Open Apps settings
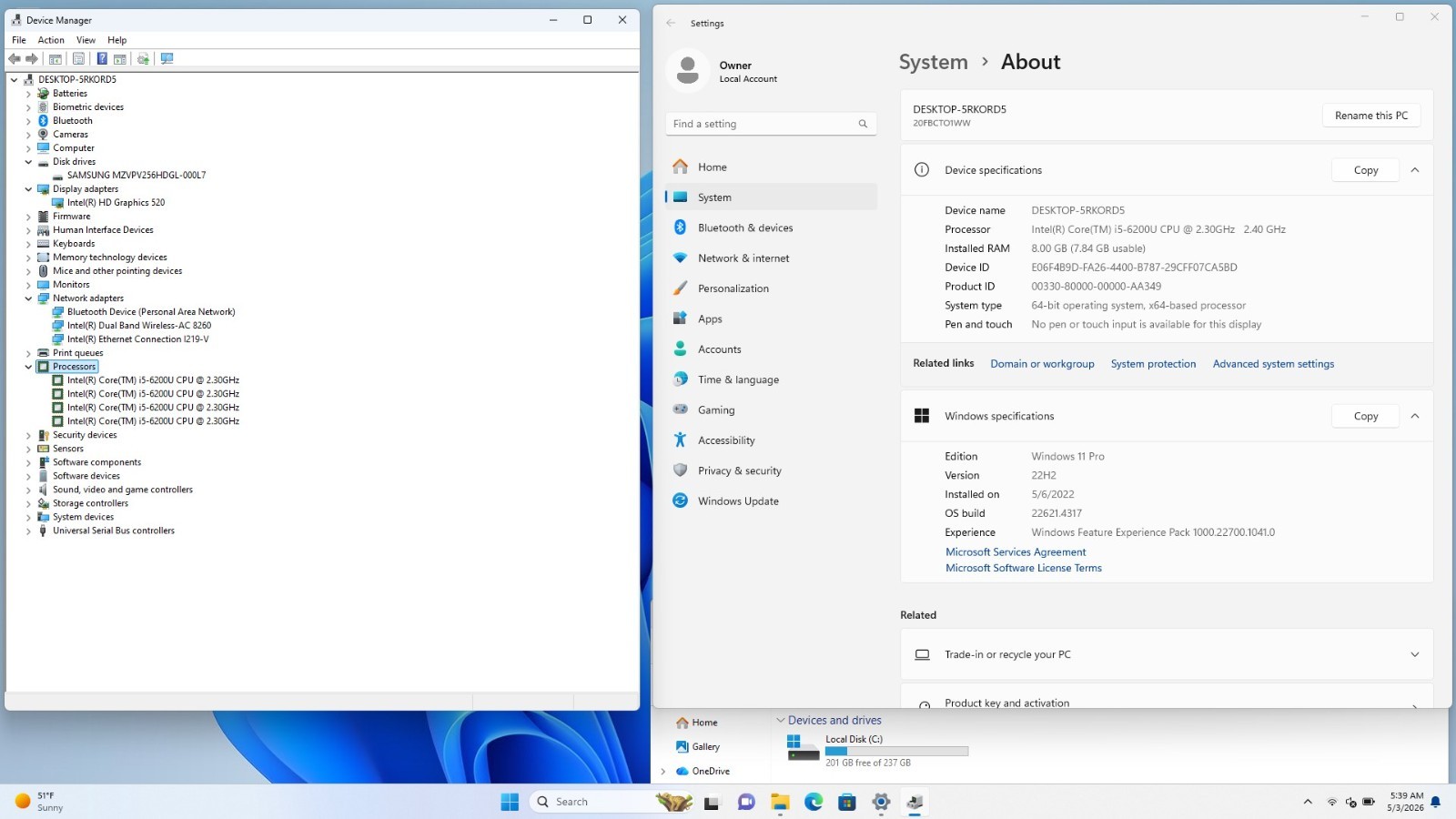Image resolution: width=1456 pixels, height=819 pixels. [x=771, y=319]
